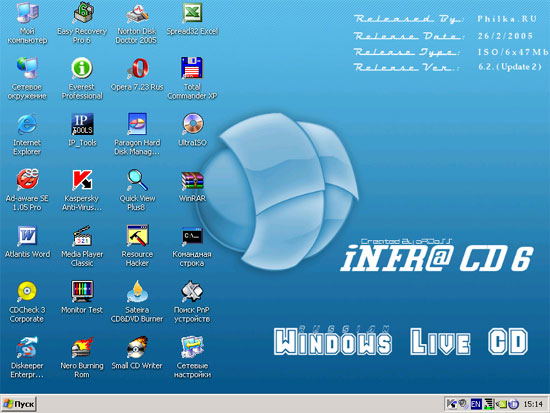
Task: Click the Everest Professional icon
Action: (x=82, y=68)
